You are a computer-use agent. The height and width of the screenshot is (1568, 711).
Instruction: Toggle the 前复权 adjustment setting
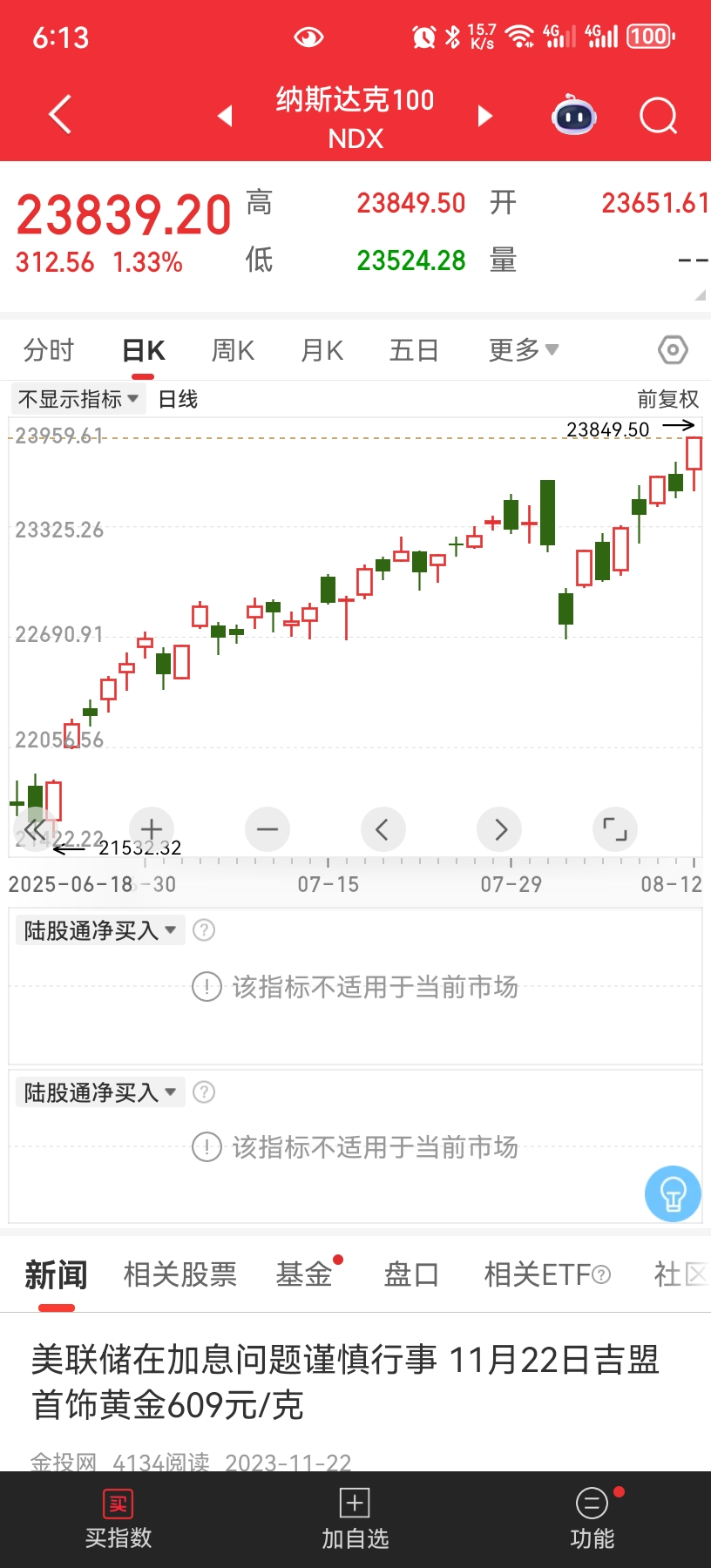[667, 399]
